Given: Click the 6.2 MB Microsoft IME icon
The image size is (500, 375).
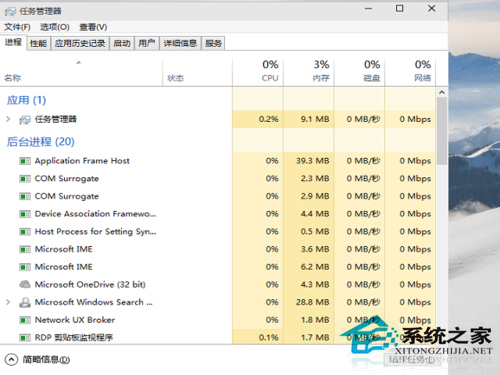Looking at the screenshot, I should 25,267.
